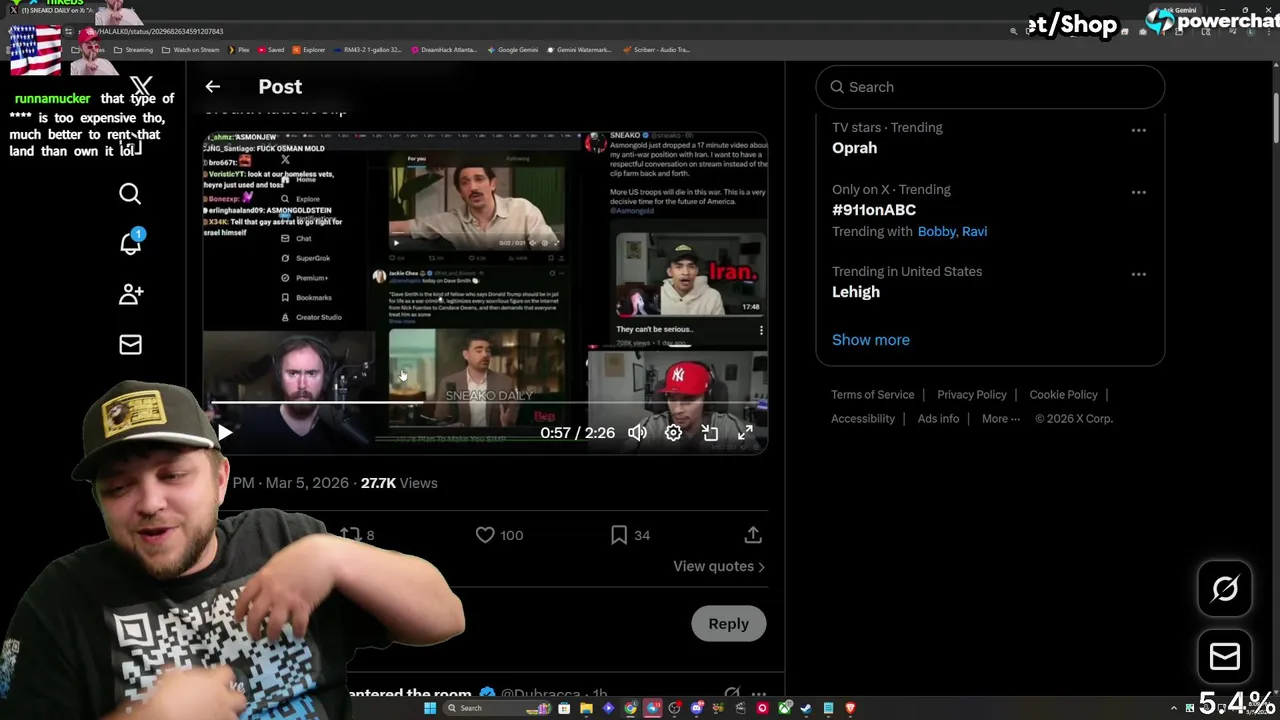Screen dimensions: 1280x720
Task: Open the Bobby, Ravi trending link
Action: [952, 232]
